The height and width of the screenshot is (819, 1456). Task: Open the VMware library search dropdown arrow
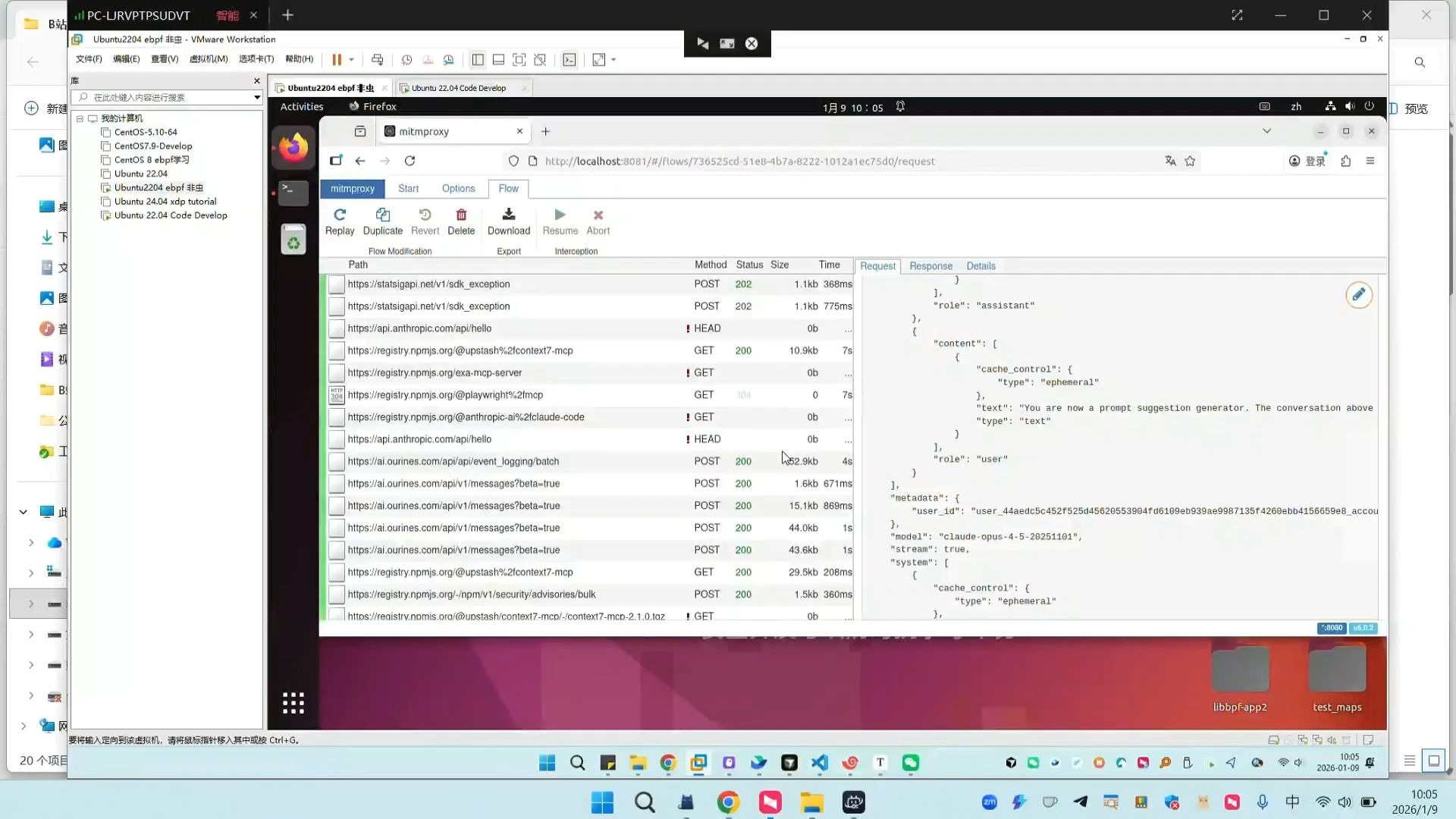257,97
